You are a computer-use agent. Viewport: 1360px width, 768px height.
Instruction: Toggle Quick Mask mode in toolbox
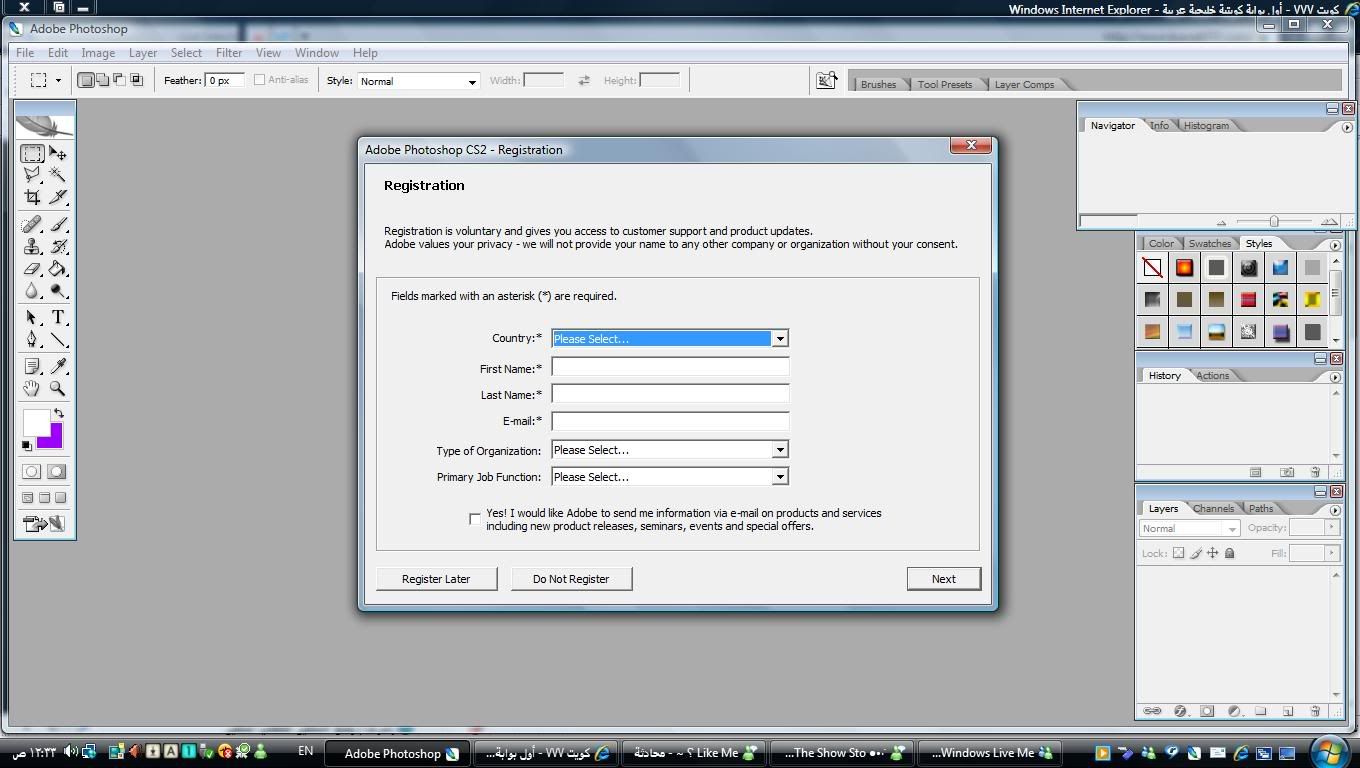click(x=57, y=472)
